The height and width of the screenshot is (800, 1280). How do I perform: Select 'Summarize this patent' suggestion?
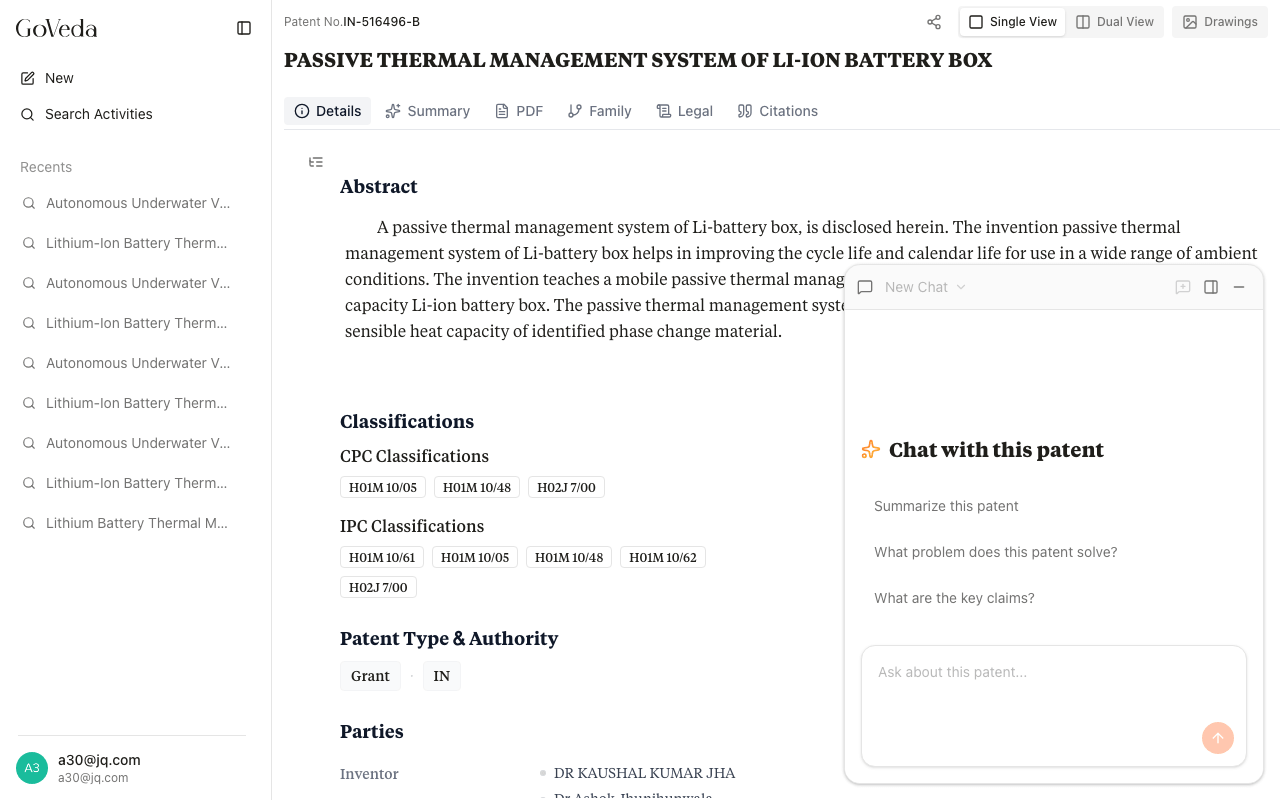pyautogui.click(x=946, y=506)
